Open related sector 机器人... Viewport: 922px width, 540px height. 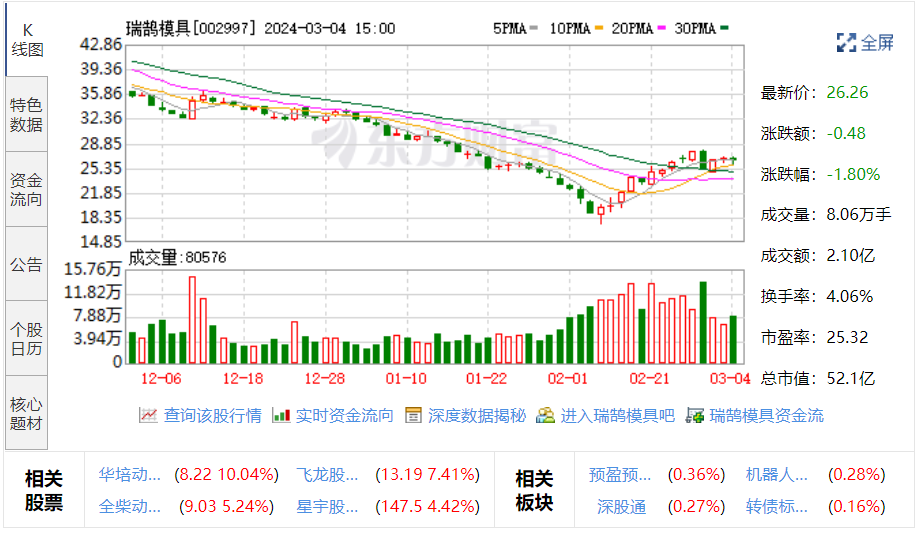(x=777, y=474)
